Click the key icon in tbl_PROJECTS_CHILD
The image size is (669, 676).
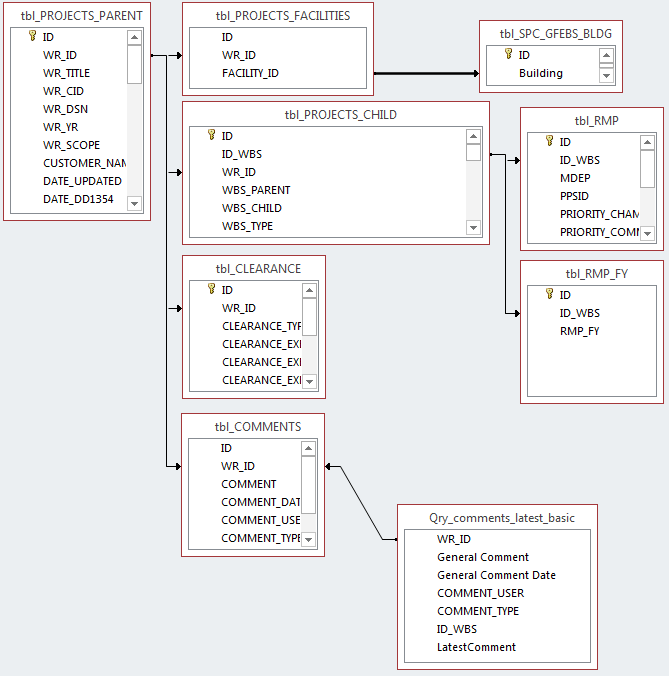[x=211, y=135]
